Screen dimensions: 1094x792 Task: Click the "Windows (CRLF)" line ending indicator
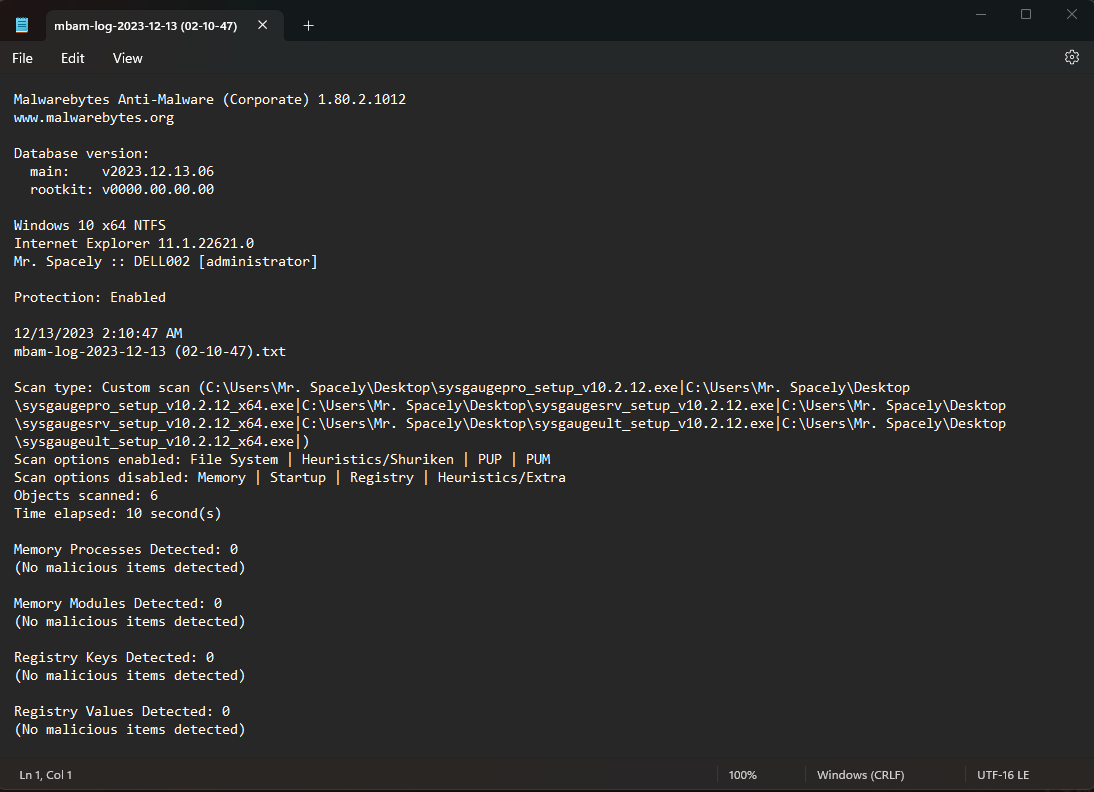pos(860,775)
